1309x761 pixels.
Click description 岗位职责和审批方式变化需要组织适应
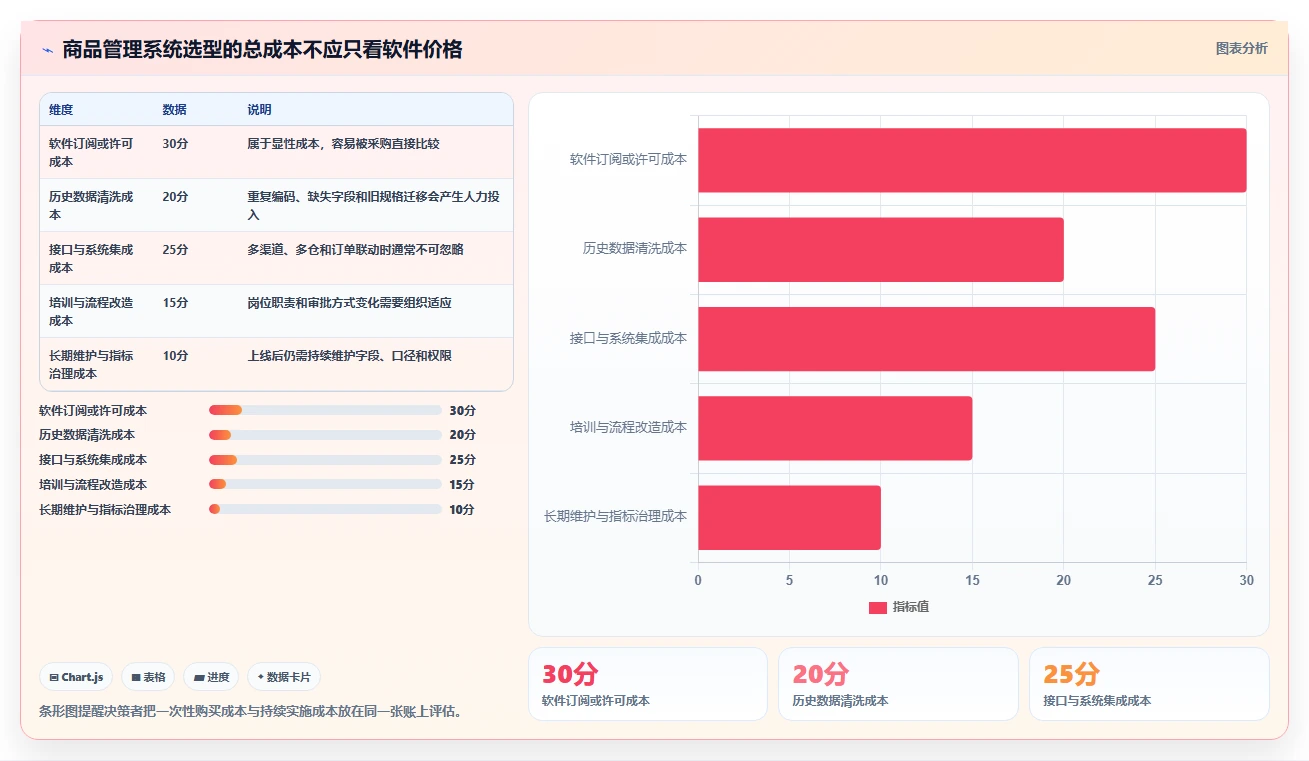point(349,303)
